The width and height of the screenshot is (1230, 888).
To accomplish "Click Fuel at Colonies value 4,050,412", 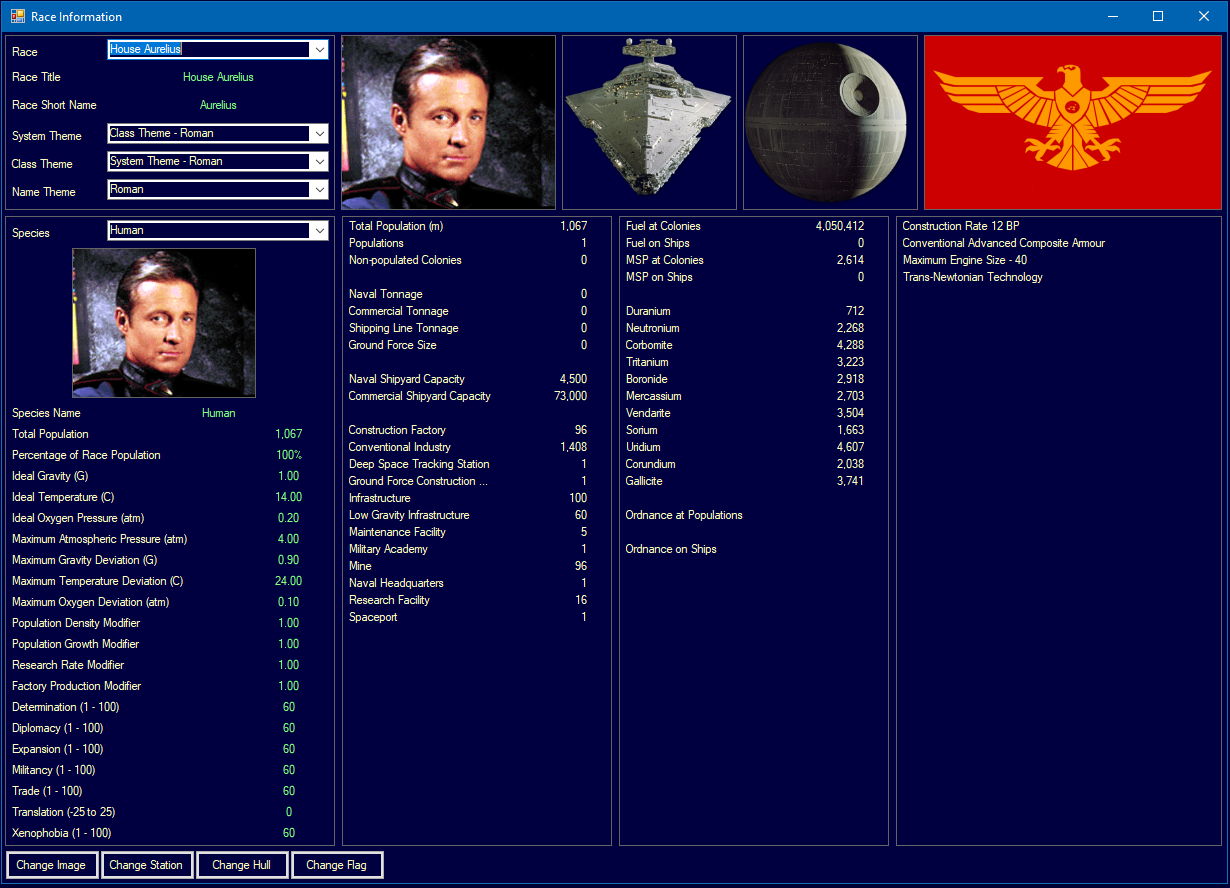I will (840, 226).
